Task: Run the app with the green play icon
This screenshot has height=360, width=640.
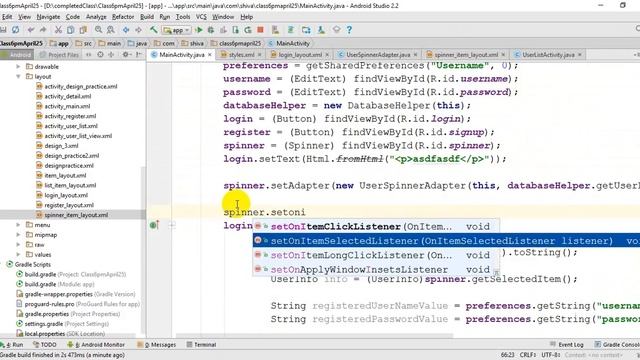Action: coord(199,30)
